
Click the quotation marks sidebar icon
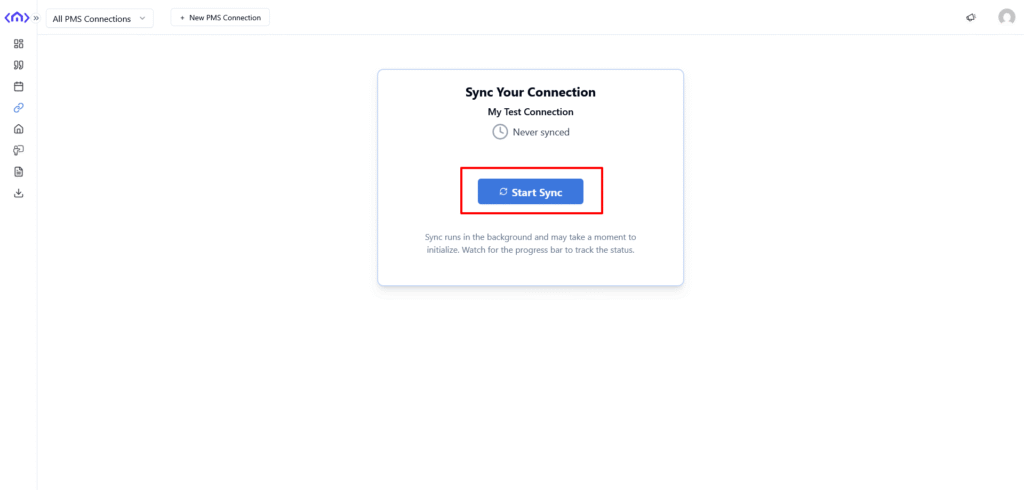click(x=18, y=65)
